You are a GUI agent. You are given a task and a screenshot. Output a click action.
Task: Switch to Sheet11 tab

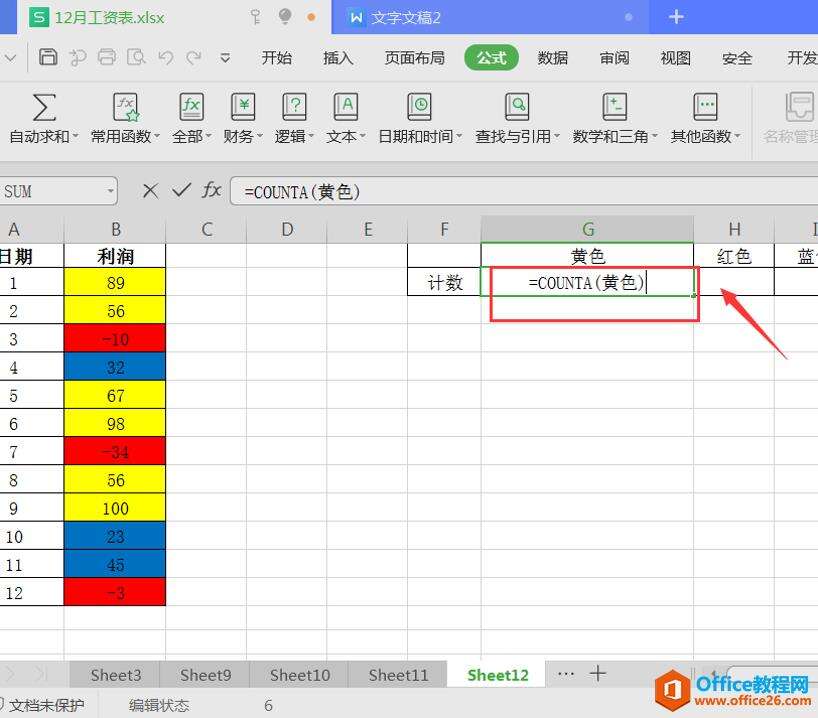coord(398,675)
